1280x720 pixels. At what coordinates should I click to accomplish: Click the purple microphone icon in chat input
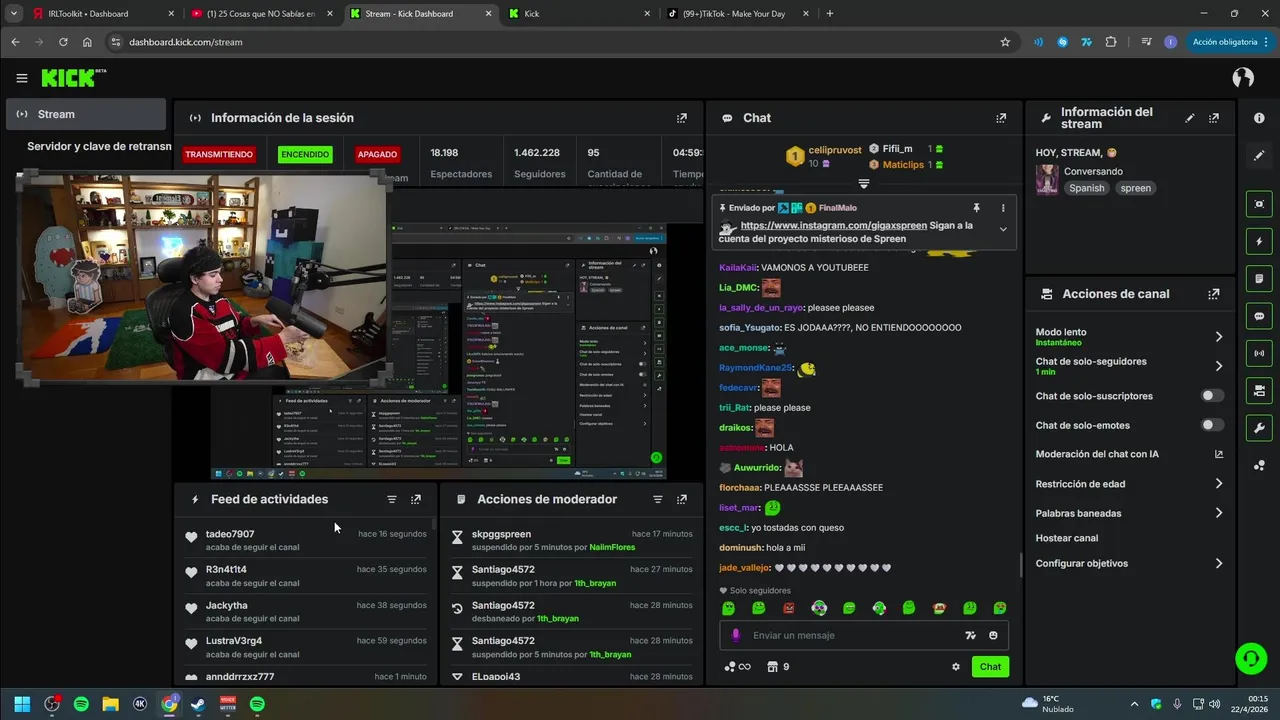pyautogui.click(x=736, y=635)
